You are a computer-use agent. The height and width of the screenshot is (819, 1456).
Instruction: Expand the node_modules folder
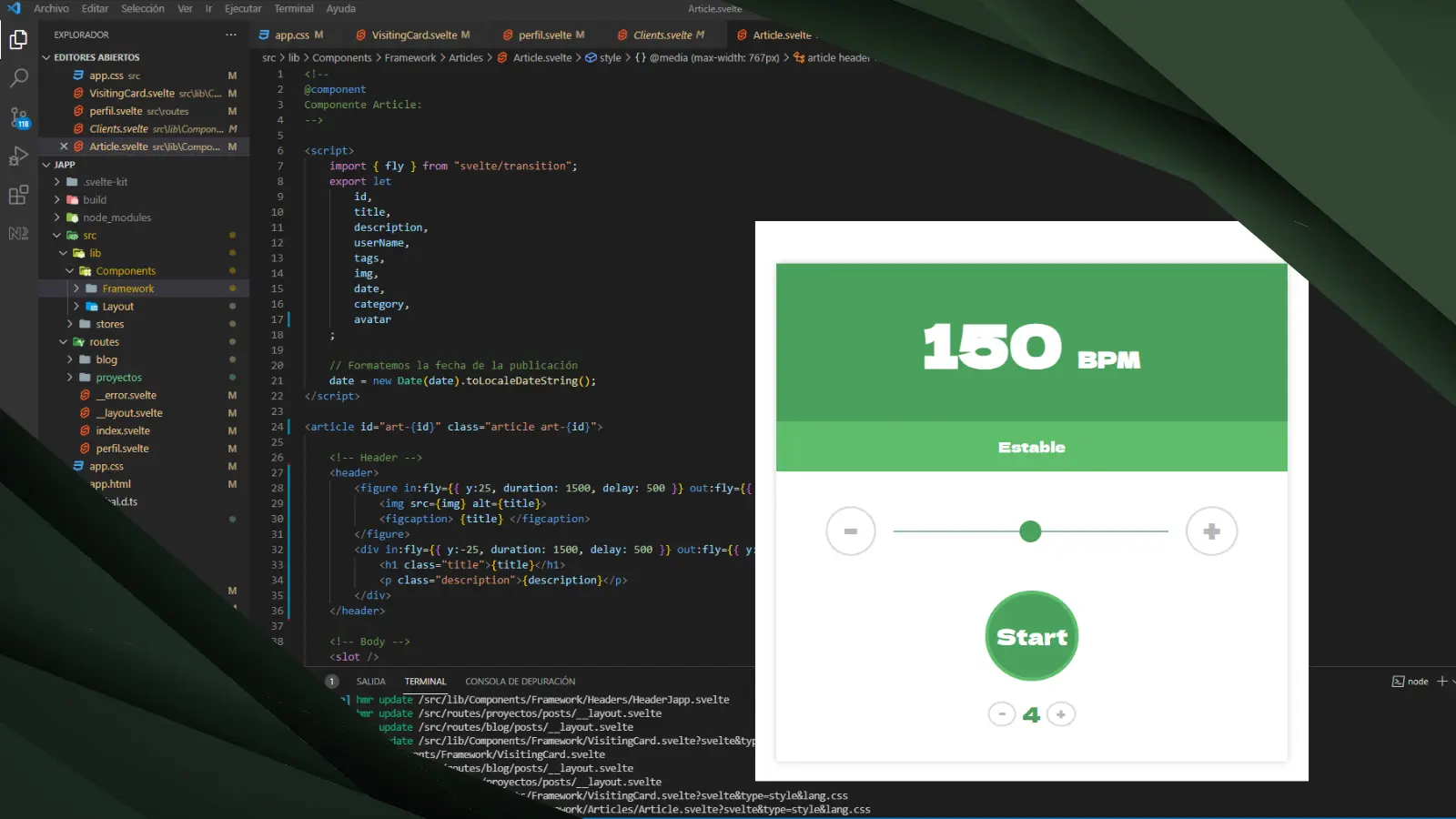point(57,217)
